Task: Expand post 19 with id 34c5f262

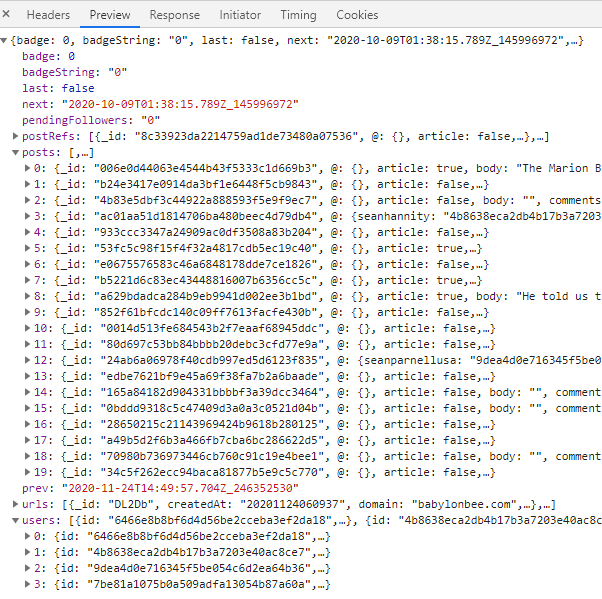Action: coord(28,472)
